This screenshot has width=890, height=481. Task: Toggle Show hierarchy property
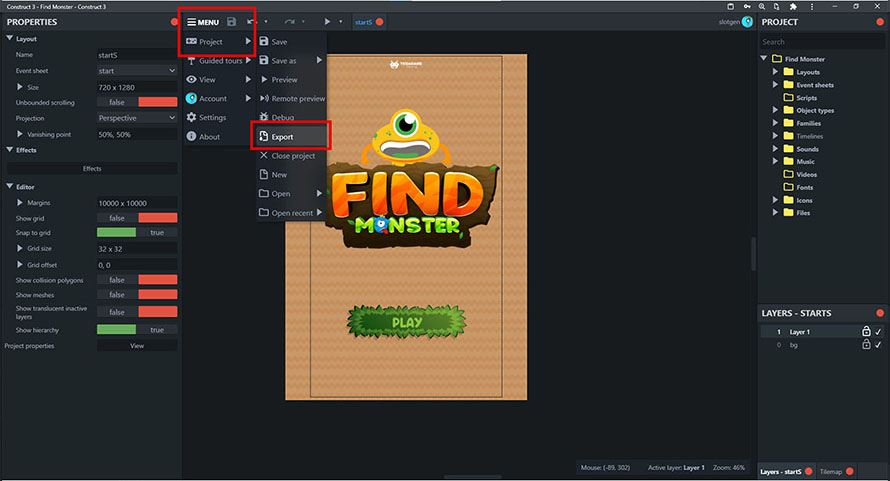tap(137, 329)
